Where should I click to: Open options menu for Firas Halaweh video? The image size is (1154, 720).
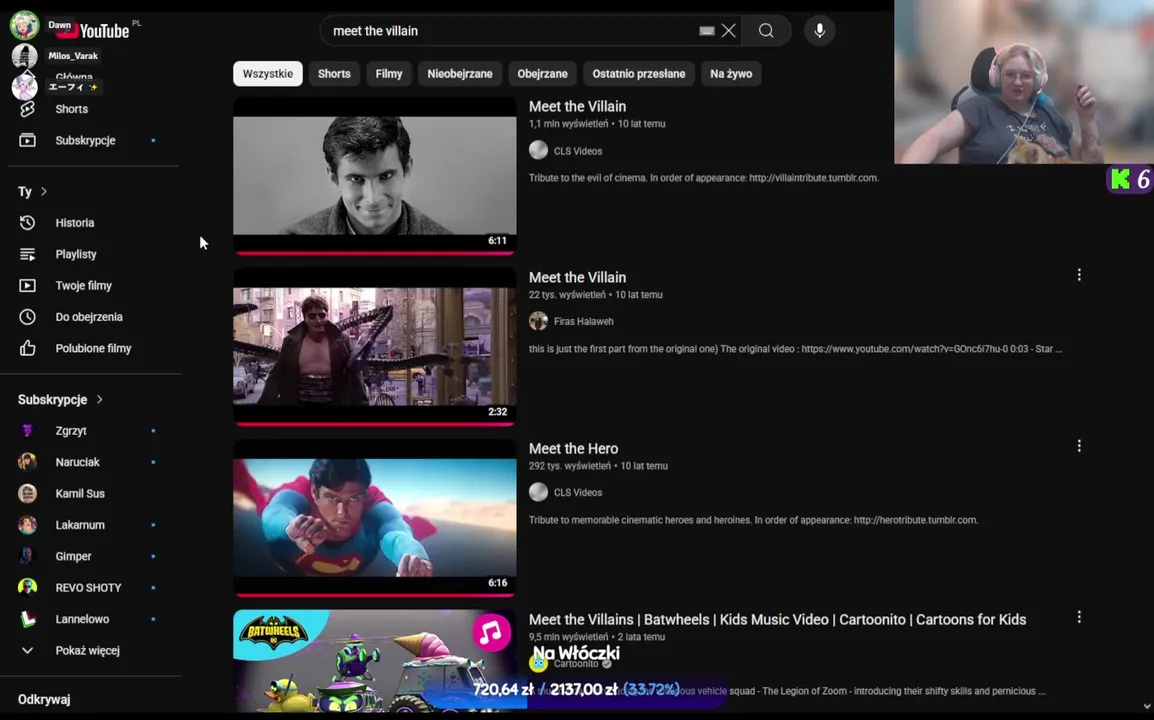point(1079,275)
